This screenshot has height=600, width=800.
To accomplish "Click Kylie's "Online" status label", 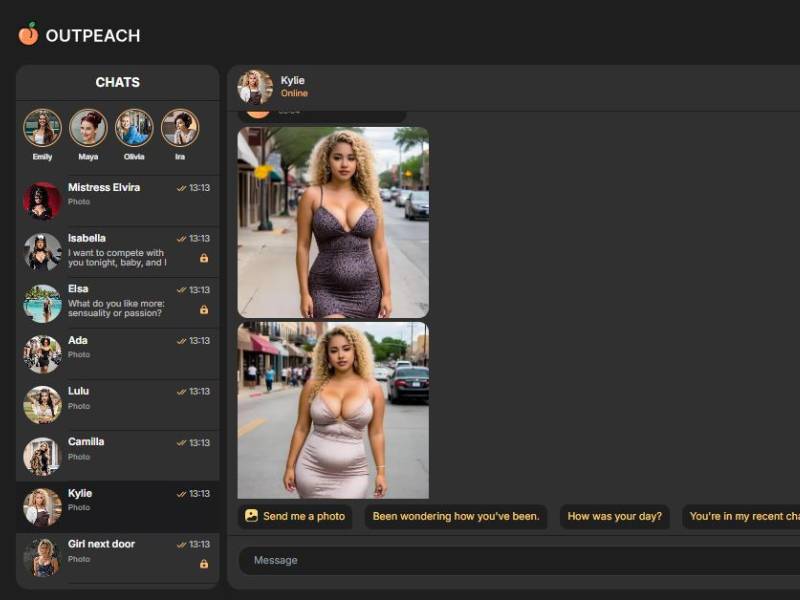I will [294, 92].
